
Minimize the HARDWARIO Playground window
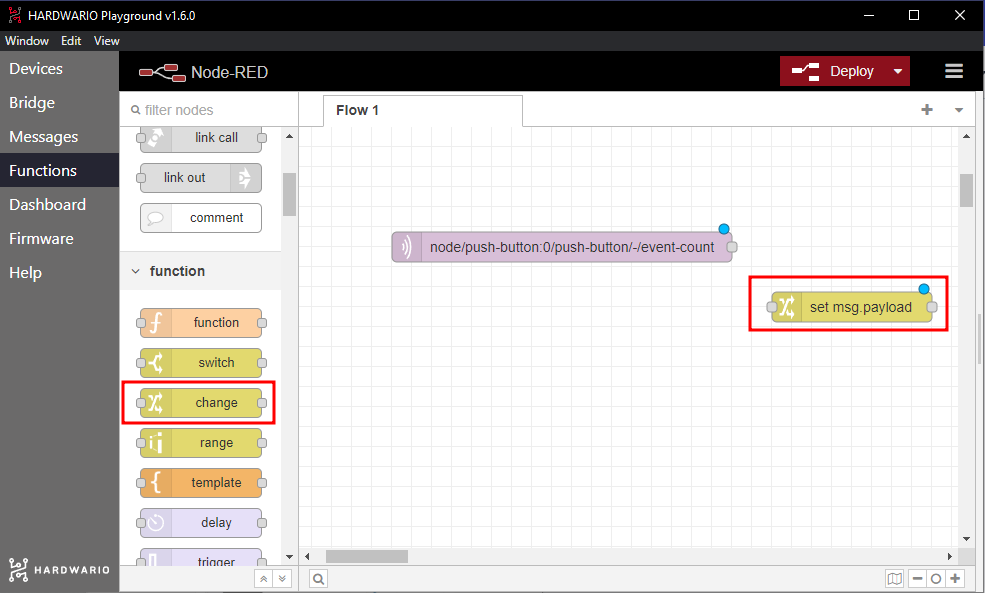(x=869, y=15)
